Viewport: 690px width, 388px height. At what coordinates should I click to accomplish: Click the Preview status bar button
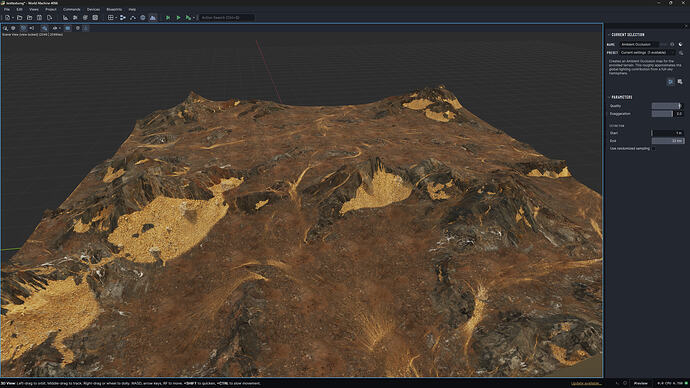click(x=640, y=383)
